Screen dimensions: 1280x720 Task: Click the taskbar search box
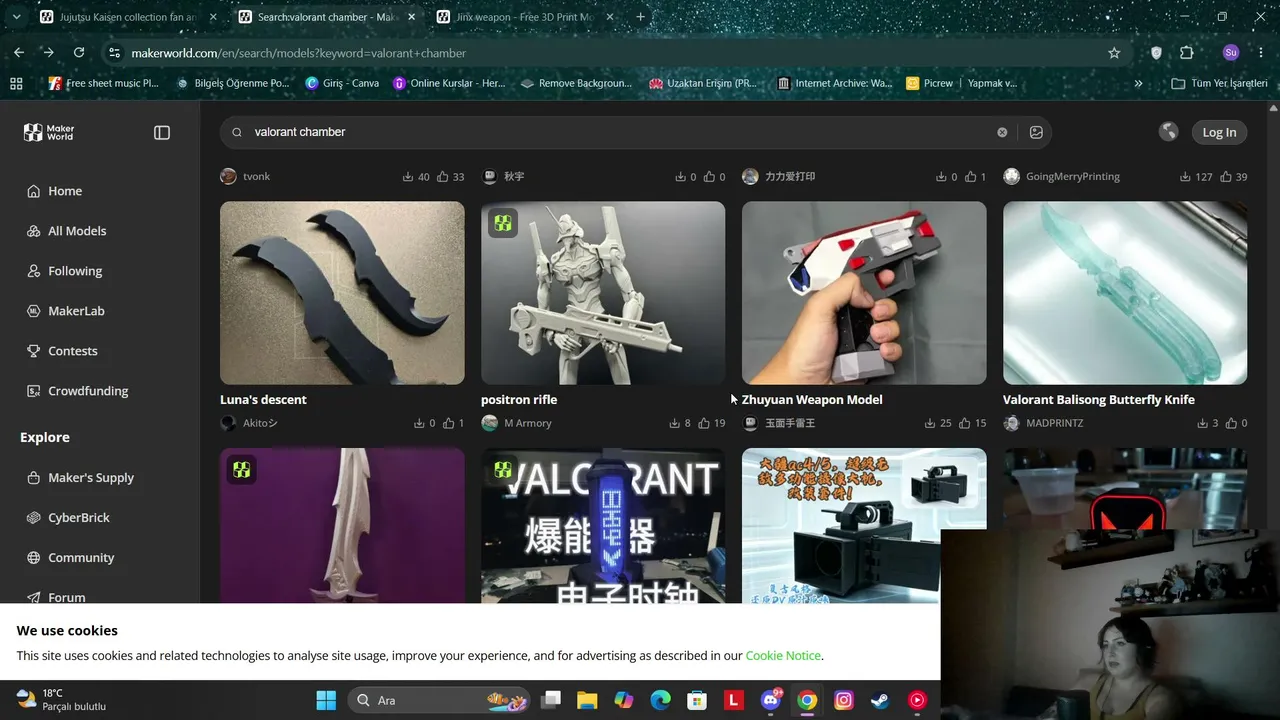[x=440, y=700]
